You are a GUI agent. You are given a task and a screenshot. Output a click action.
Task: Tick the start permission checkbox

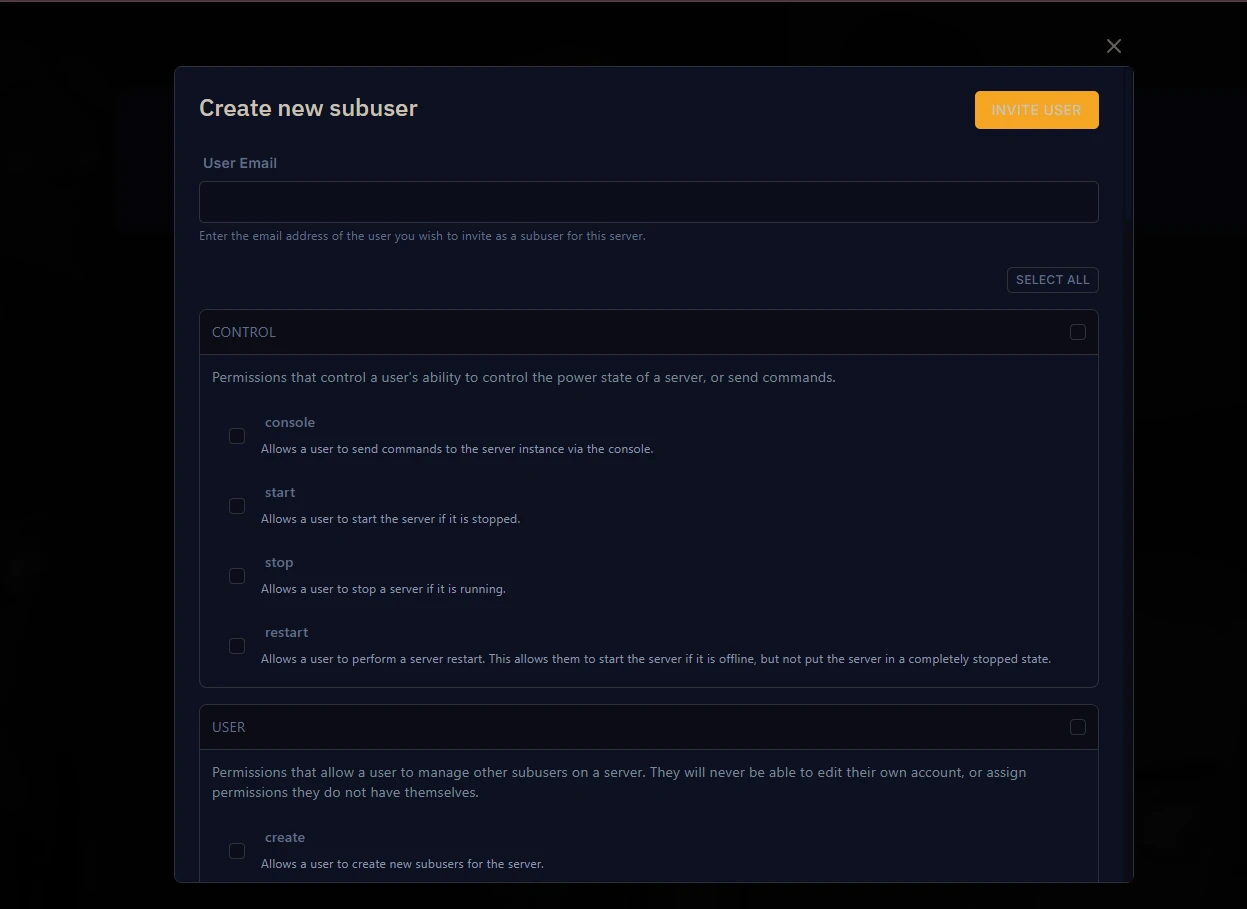[237, 506]
